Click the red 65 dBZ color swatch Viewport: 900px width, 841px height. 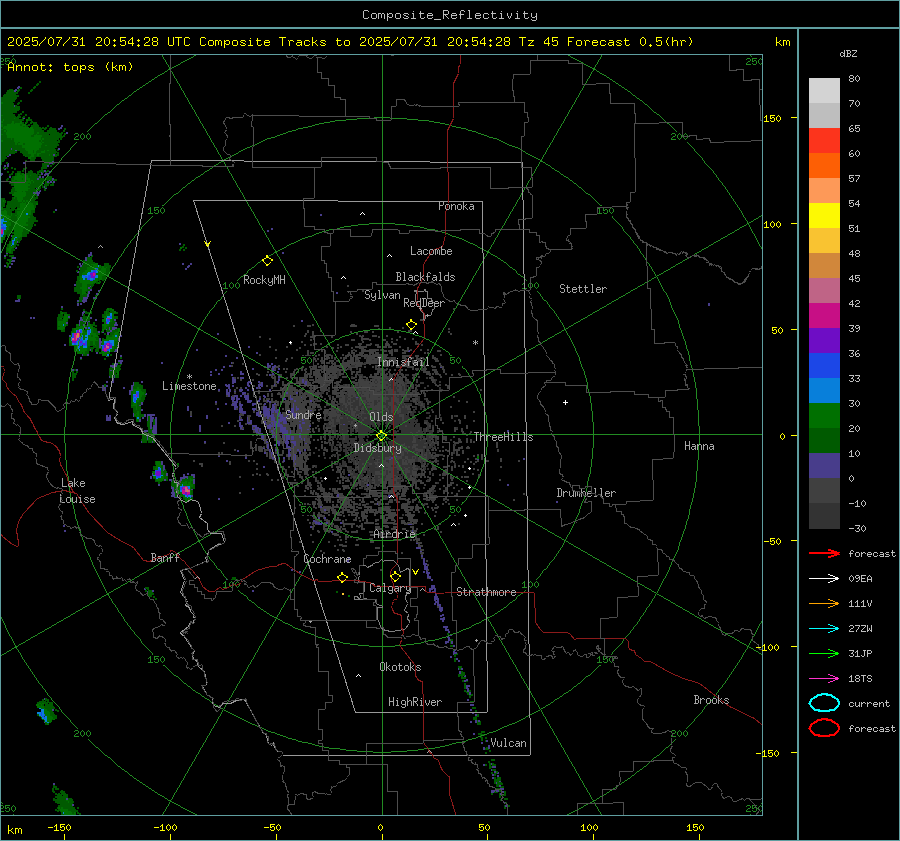point(824,141)
